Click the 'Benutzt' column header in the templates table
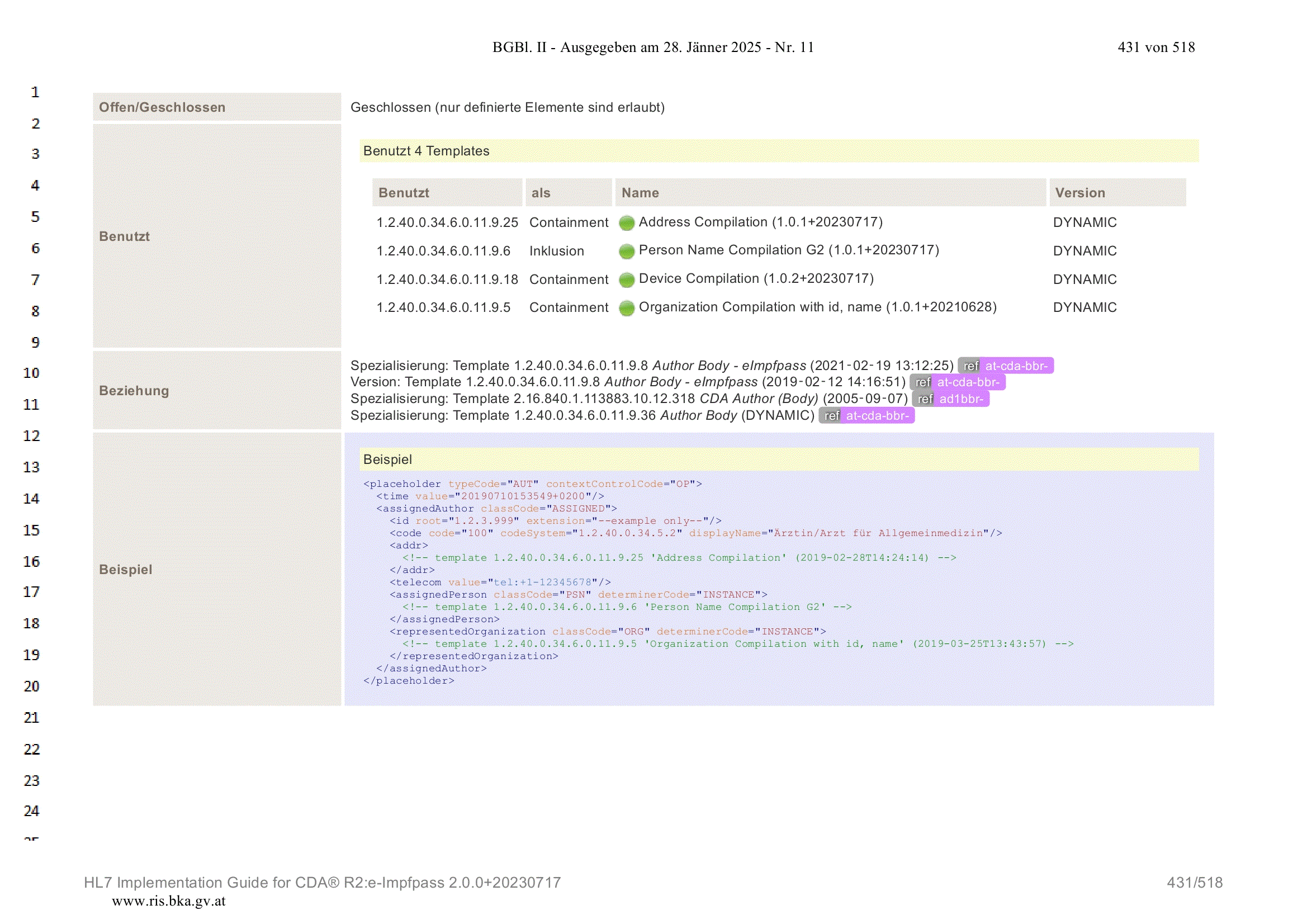Viewport: 1307px width, 924px height. pos(447,192)
